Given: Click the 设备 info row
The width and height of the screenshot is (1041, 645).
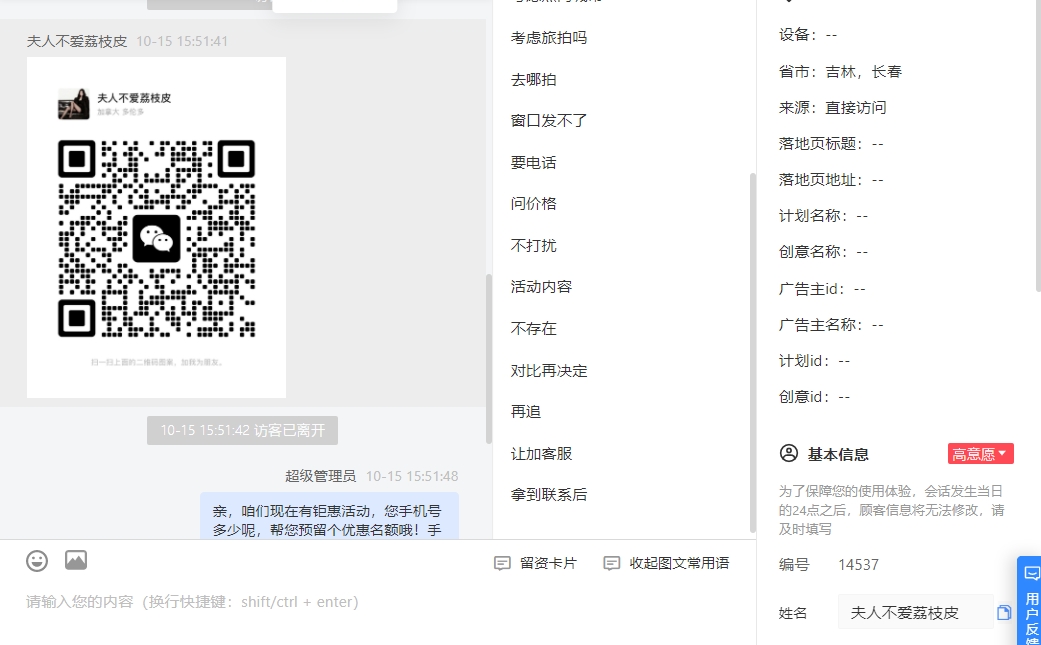Looking at the screenshot, I should point(808,35).
